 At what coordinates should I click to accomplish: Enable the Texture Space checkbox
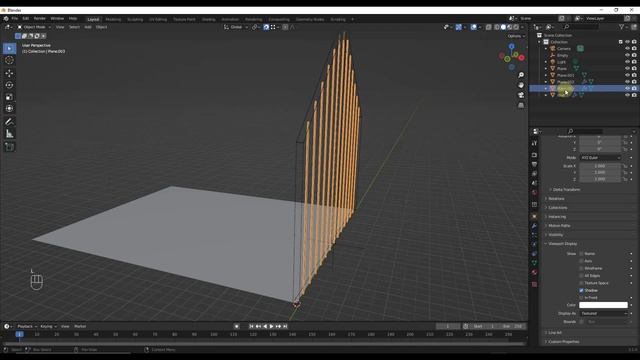(x=581, y=283)
